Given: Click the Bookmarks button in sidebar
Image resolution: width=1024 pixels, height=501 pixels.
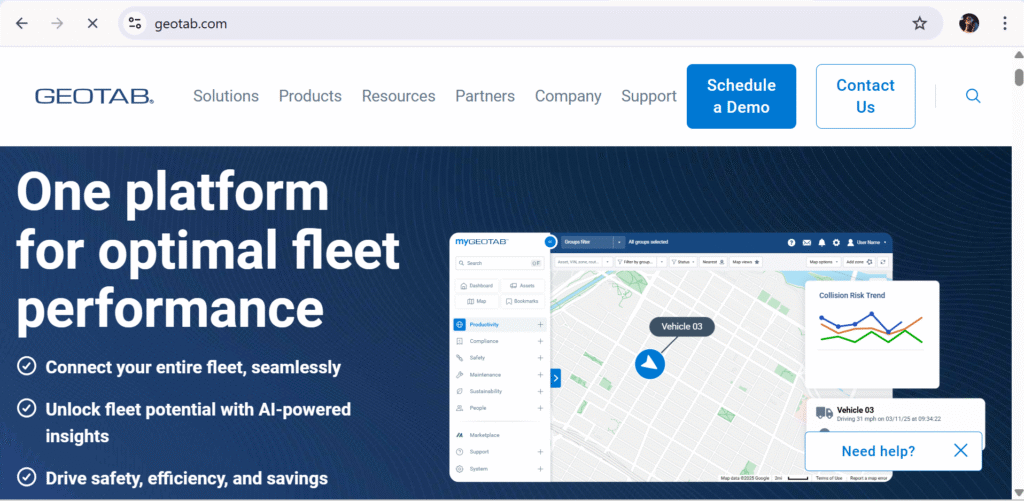Looking at the screenshot, I should point(522,301).
